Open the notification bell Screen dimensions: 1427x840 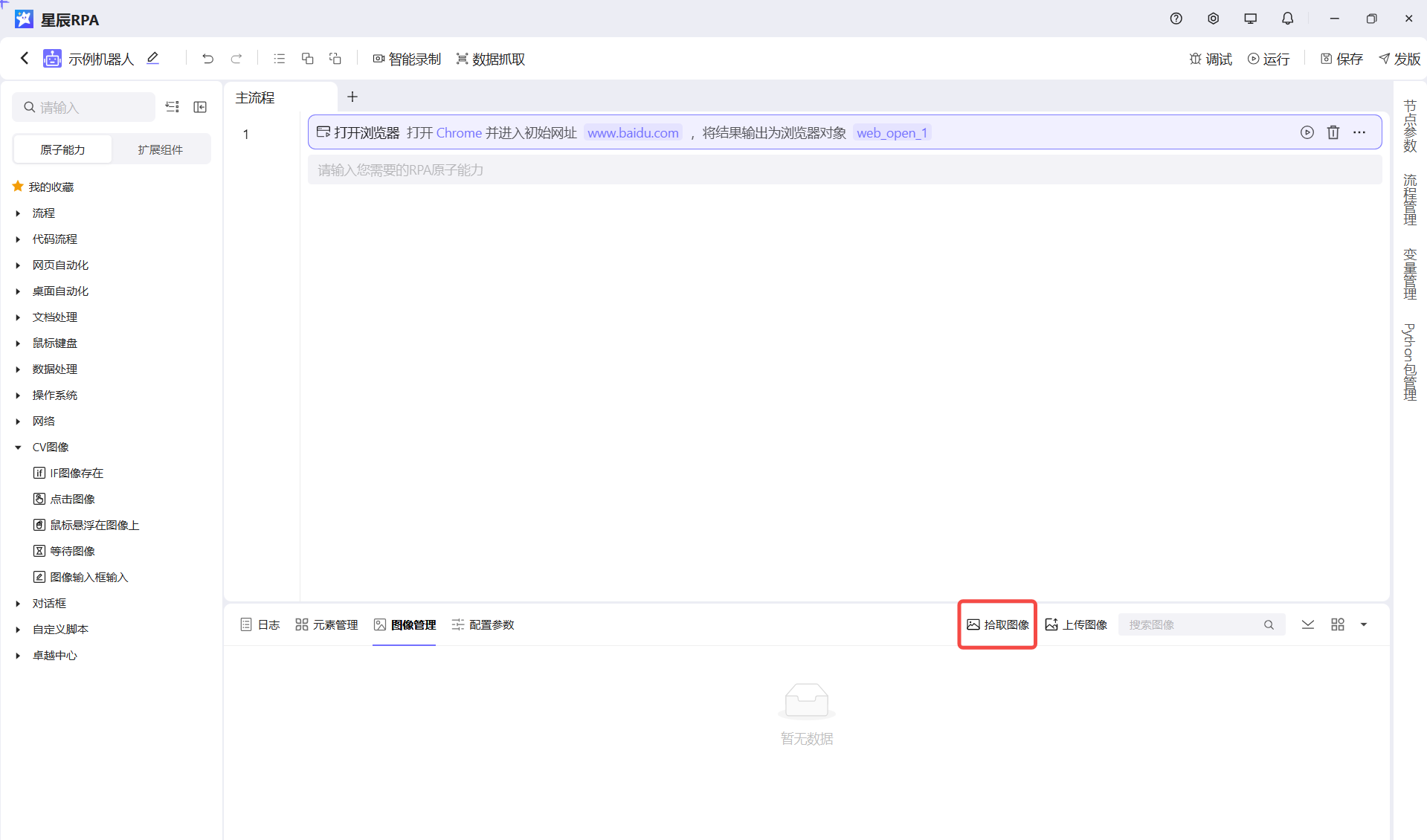(1287, 19)
